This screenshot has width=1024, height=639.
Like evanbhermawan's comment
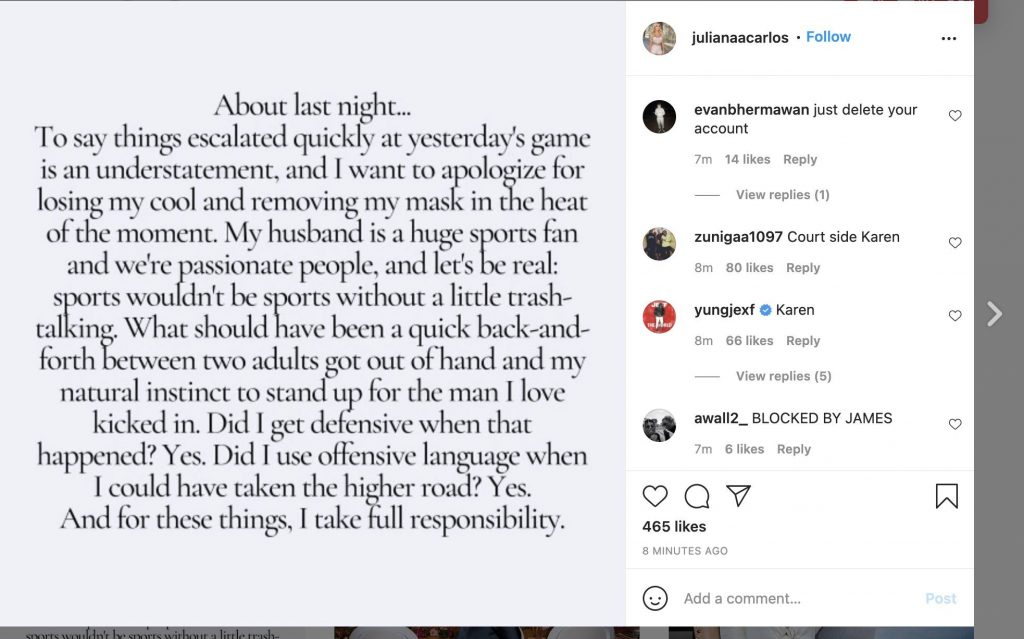pyautogui.click(x=955, y=116)
